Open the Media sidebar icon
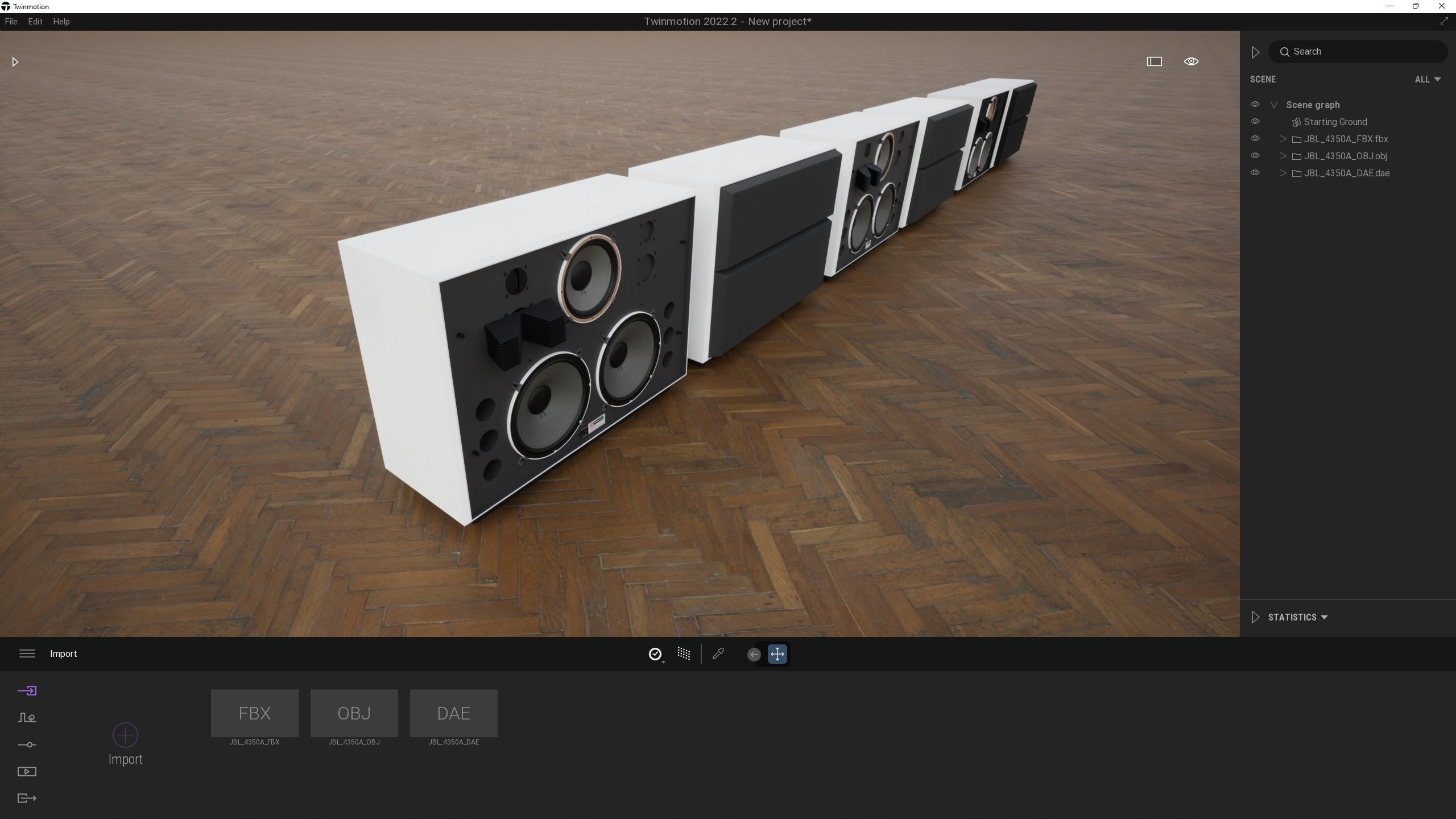 pos(27,771)
